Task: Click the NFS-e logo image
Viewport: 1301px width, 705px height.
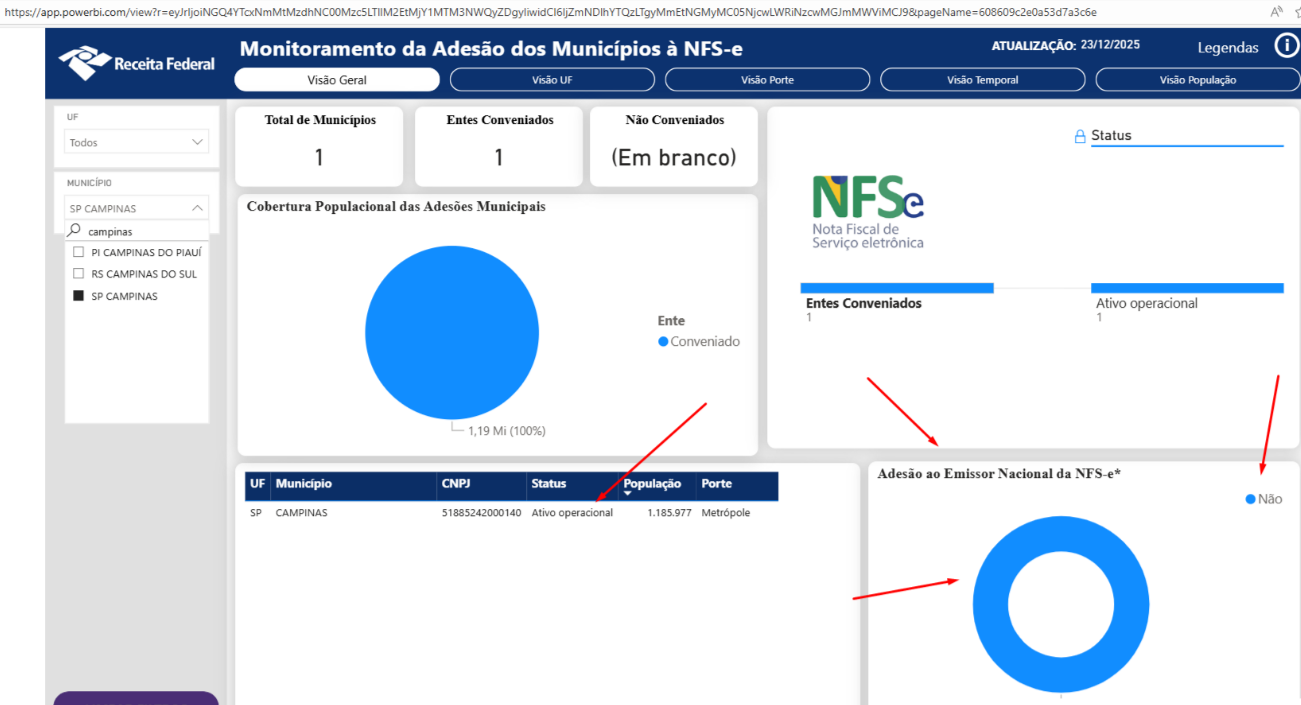Action: tap(867, 212)
